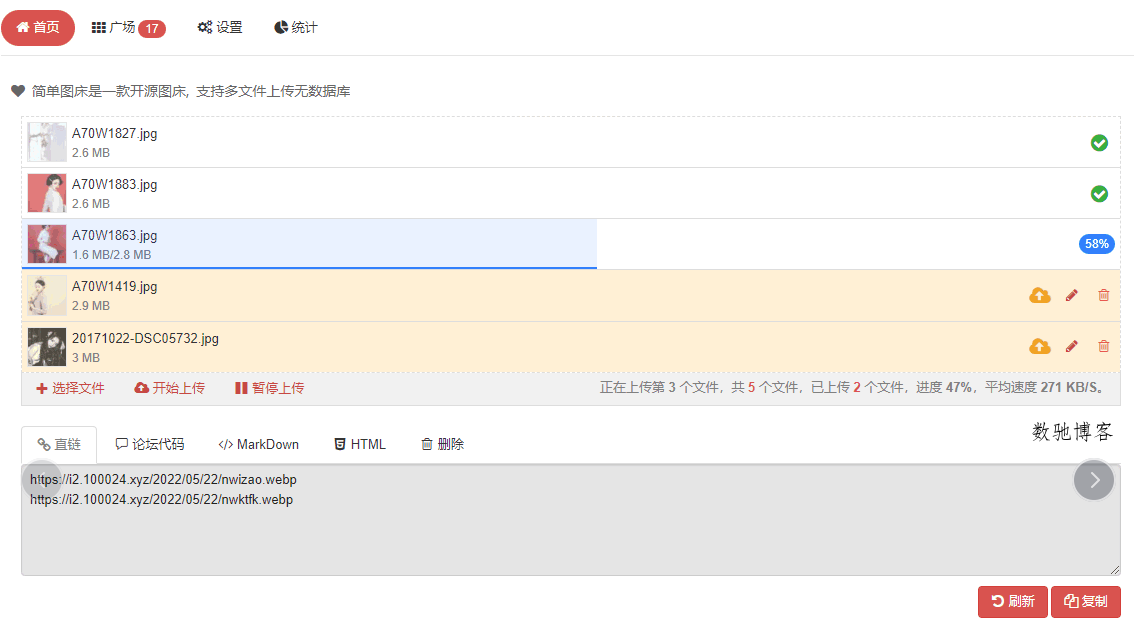This screenshot has width=1134, height=632.
Task: Click the 刷新 refresh button
Action: point(1012,602)
